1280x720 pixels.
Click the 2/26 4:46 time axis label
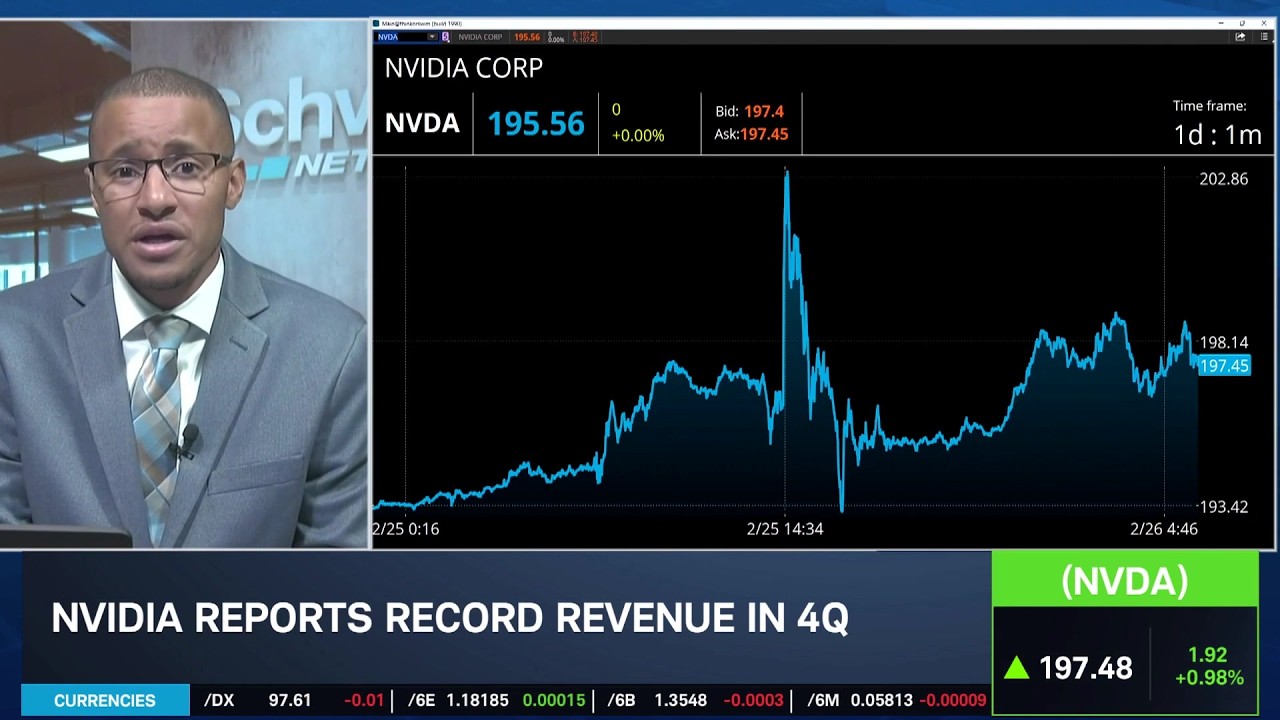tap(1164, 529)
